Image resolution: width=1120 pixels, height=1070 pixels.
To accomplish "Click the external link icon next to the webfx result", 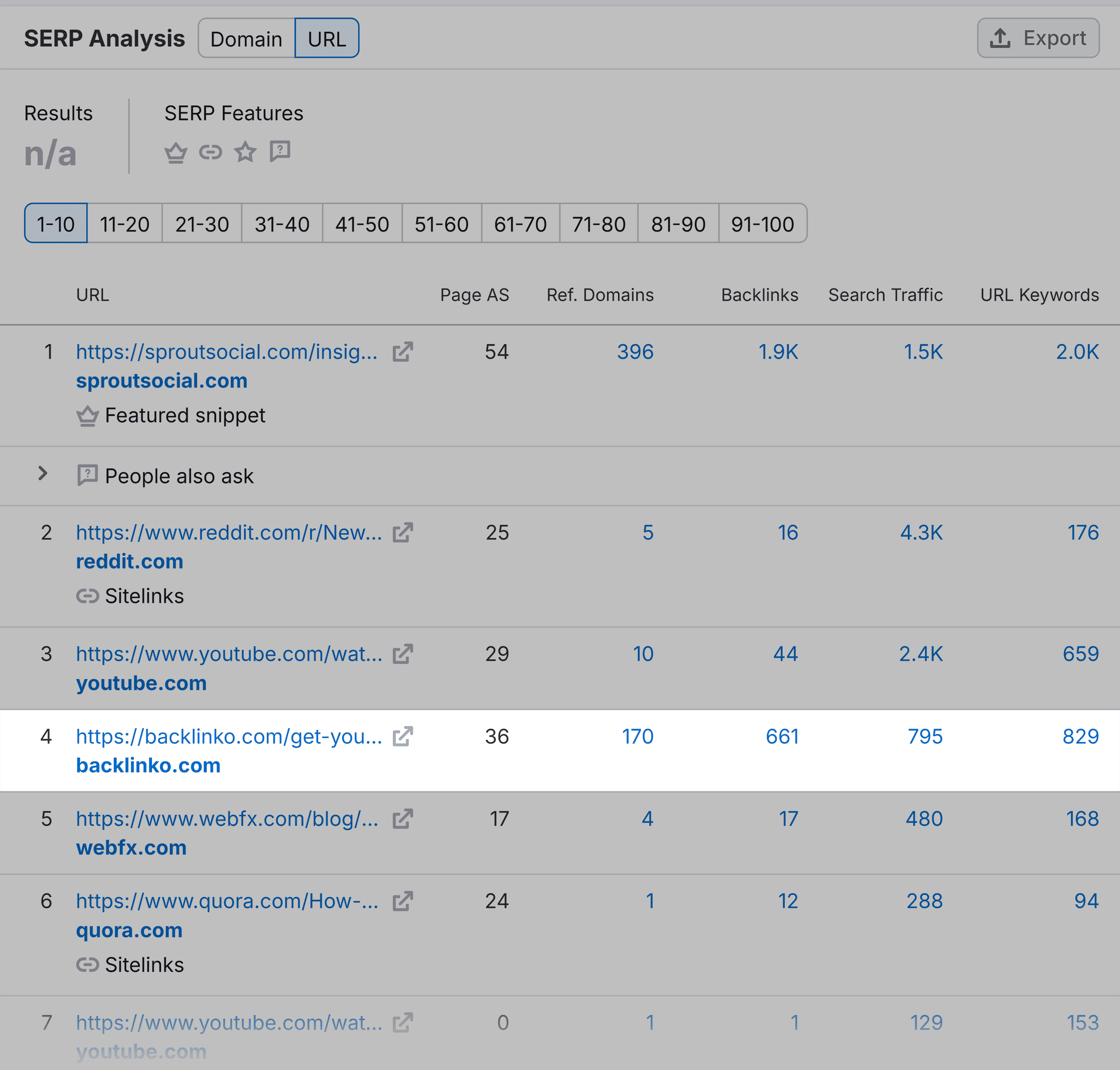I will [402, 819].
